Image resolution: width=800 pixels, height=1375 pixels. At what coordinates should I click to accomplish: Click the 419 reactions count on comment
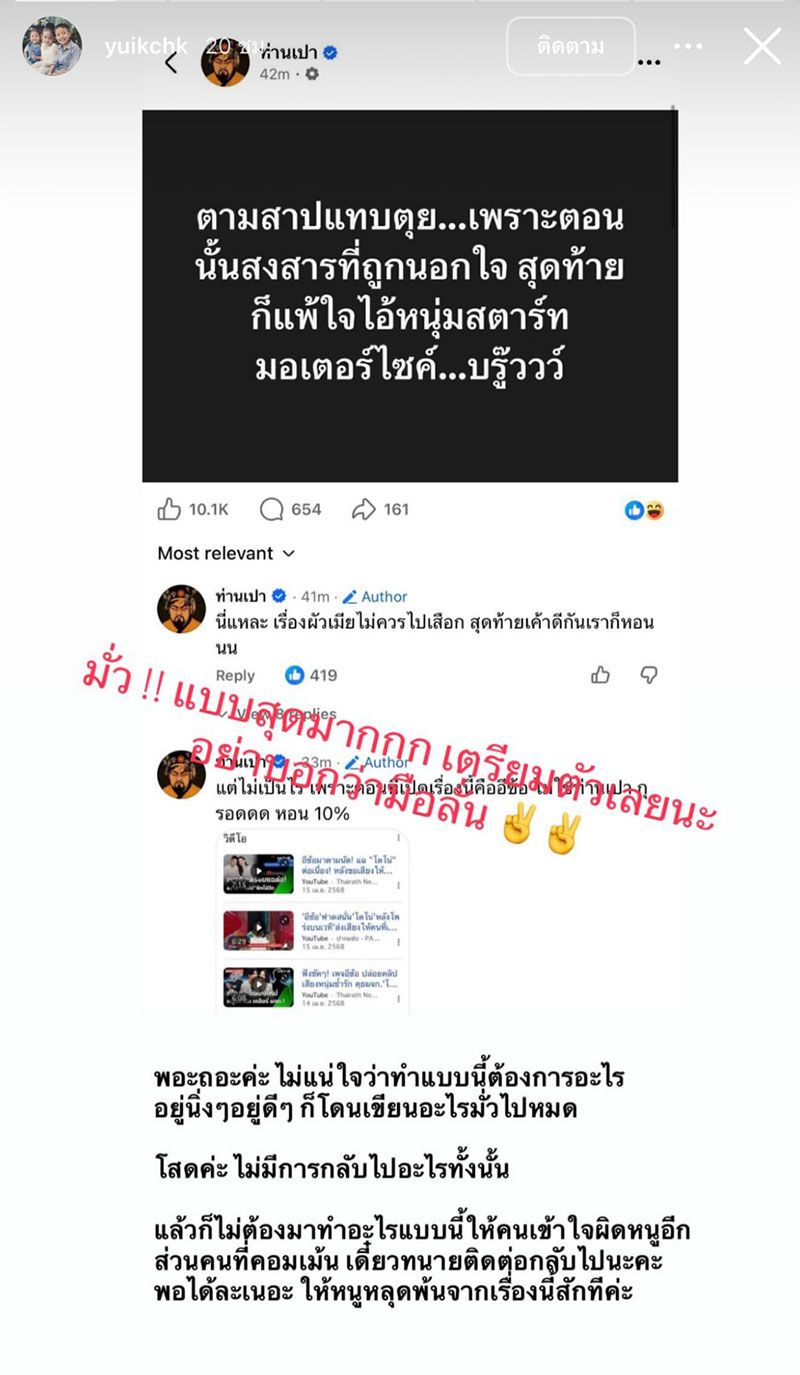tap(312, 675)
